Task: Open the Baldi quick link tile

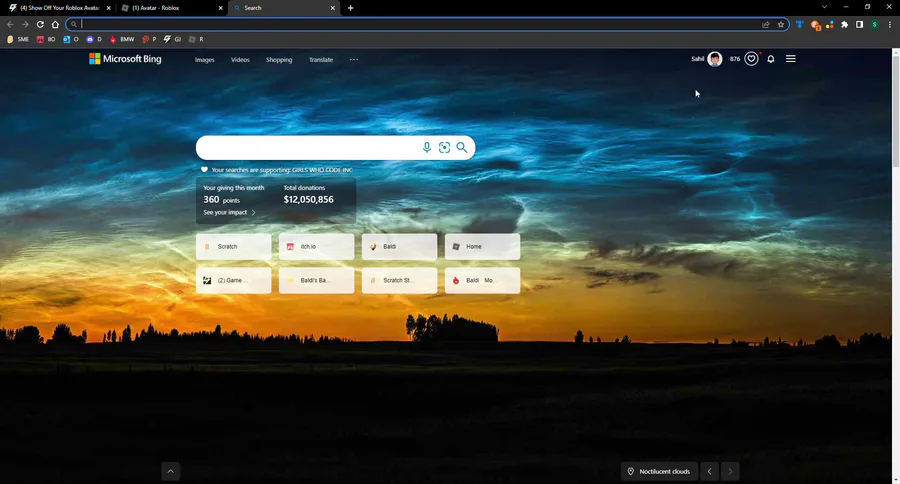Action: 399,246
